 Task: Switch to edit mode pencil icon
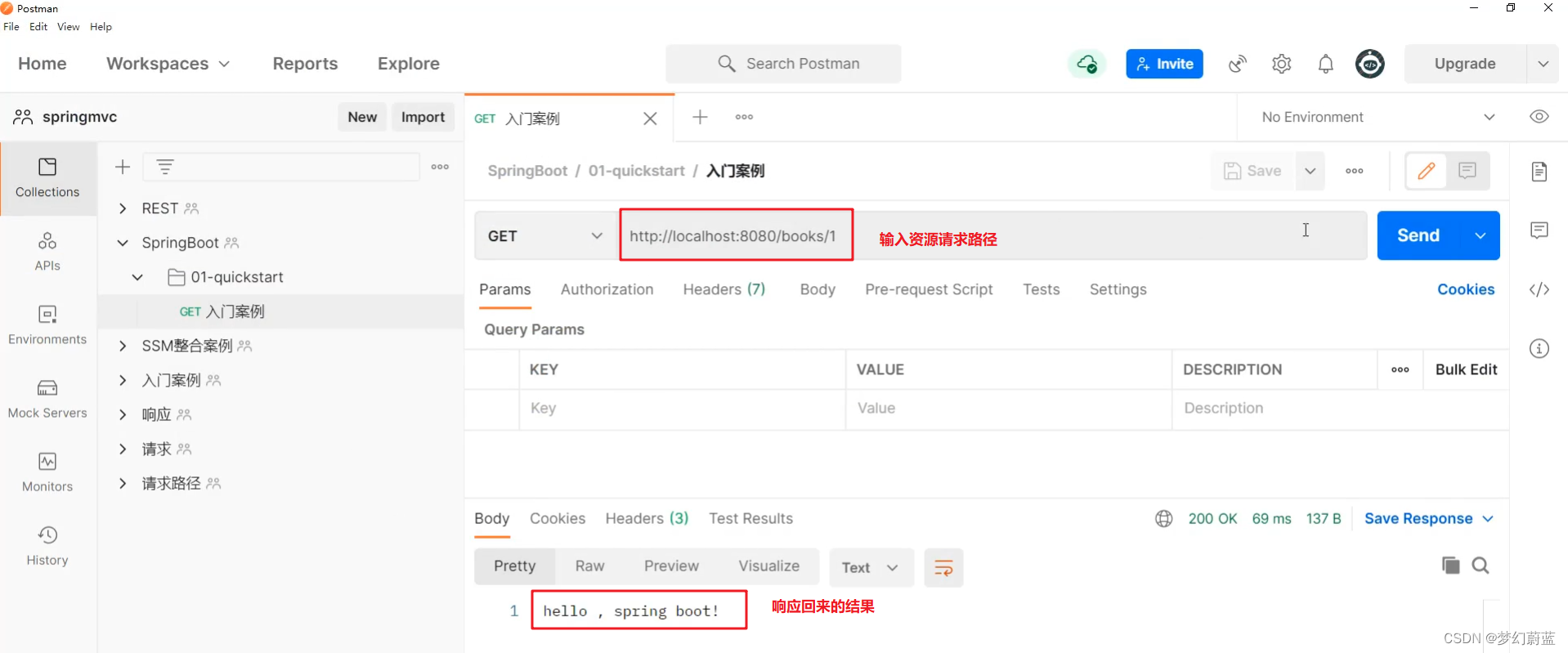click(1427, 171)
